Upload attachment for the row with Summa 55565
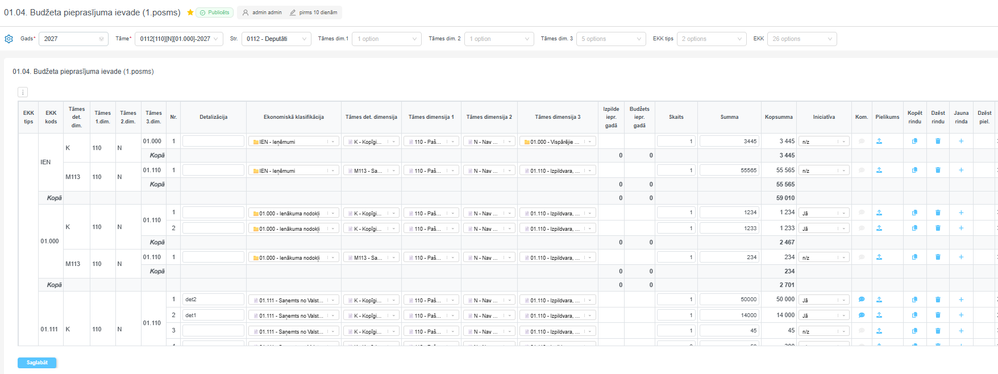998x374 pixels. coord(878,170)
